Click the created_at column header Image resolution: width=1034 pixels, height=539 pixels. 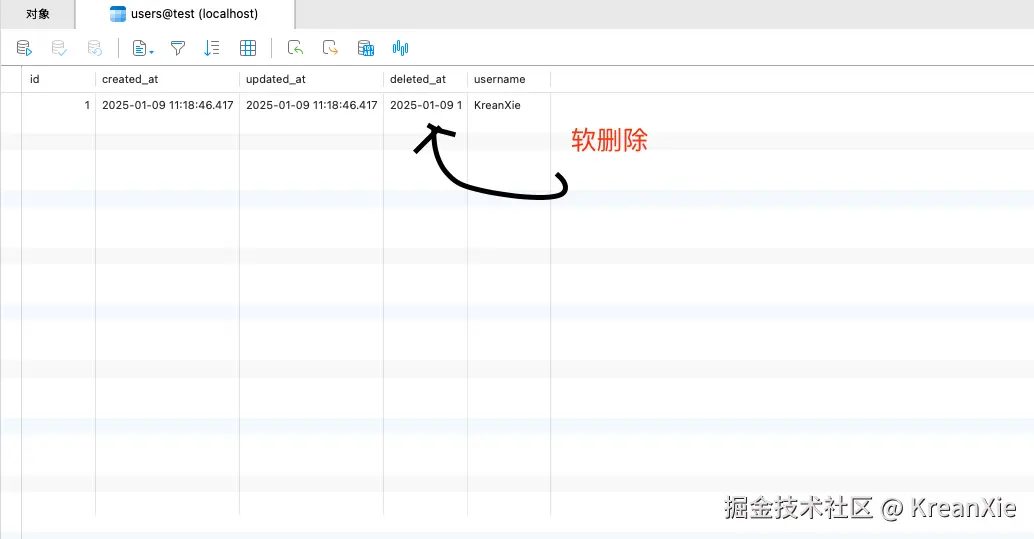point(167,79)
